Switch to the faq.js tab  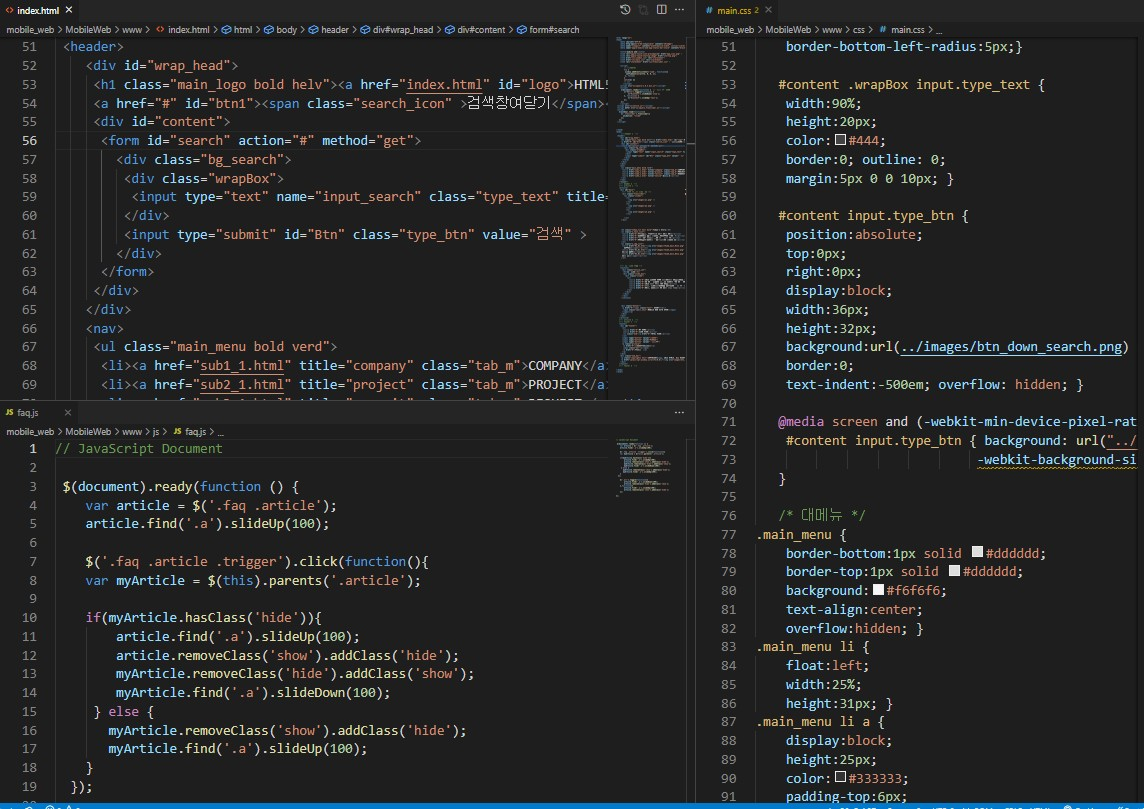pyautogui.click(x=27, y=412)
